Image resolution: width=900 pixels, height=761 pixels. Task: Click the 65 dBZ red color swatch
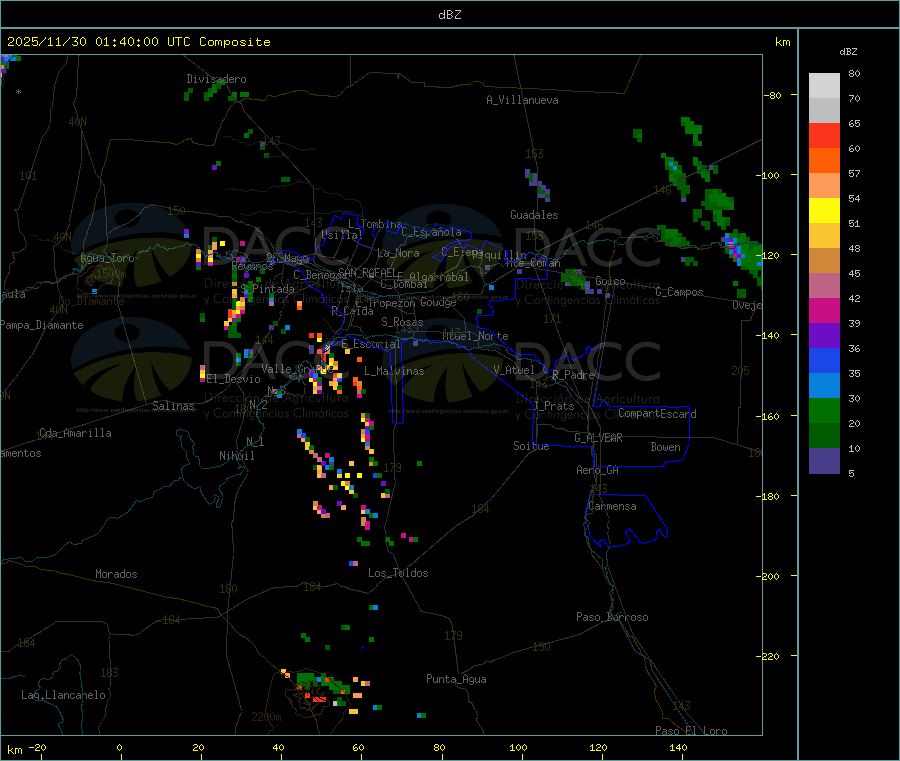[824, 135]
